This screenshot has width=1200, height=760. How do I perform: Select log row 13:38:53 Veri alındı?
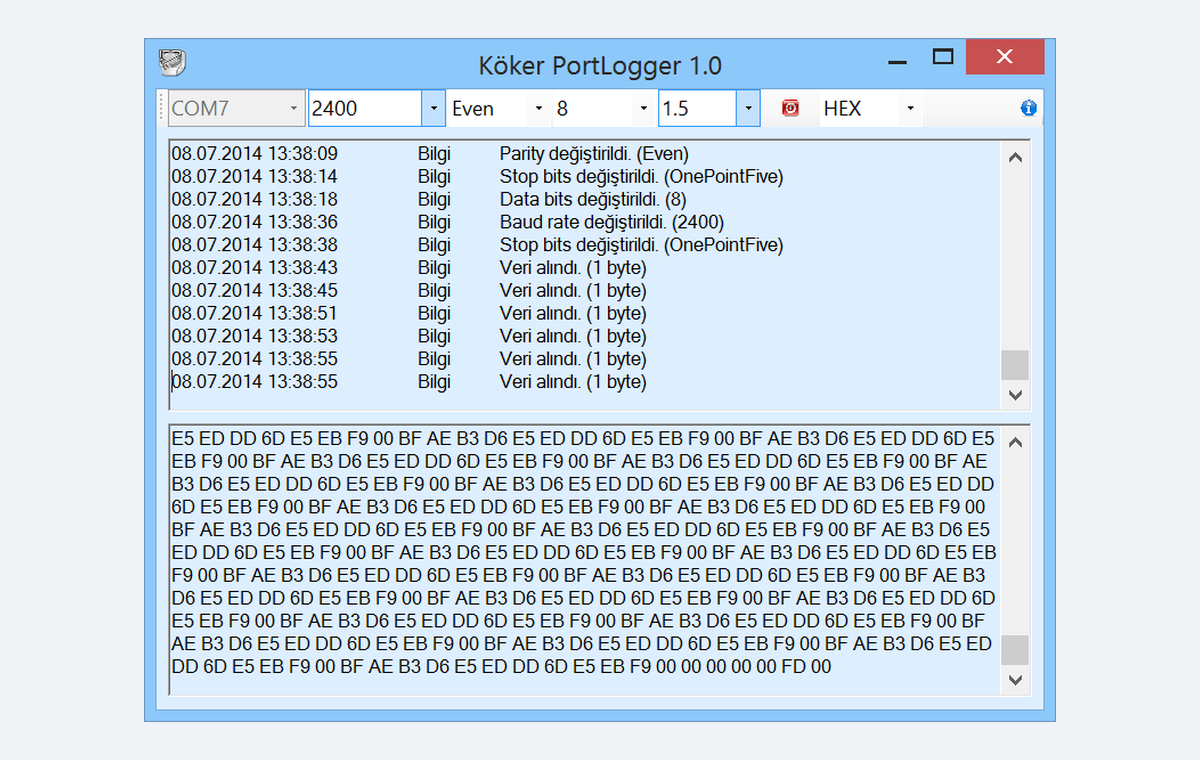[585, 337]
